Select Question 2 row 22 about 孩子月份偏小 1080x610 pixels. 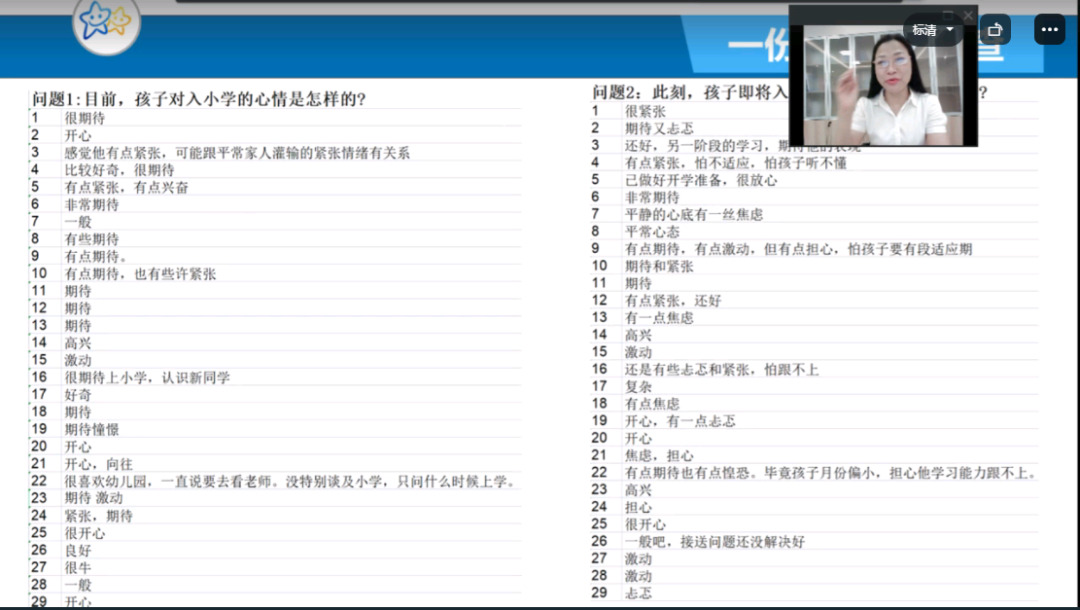coord(831,473)
